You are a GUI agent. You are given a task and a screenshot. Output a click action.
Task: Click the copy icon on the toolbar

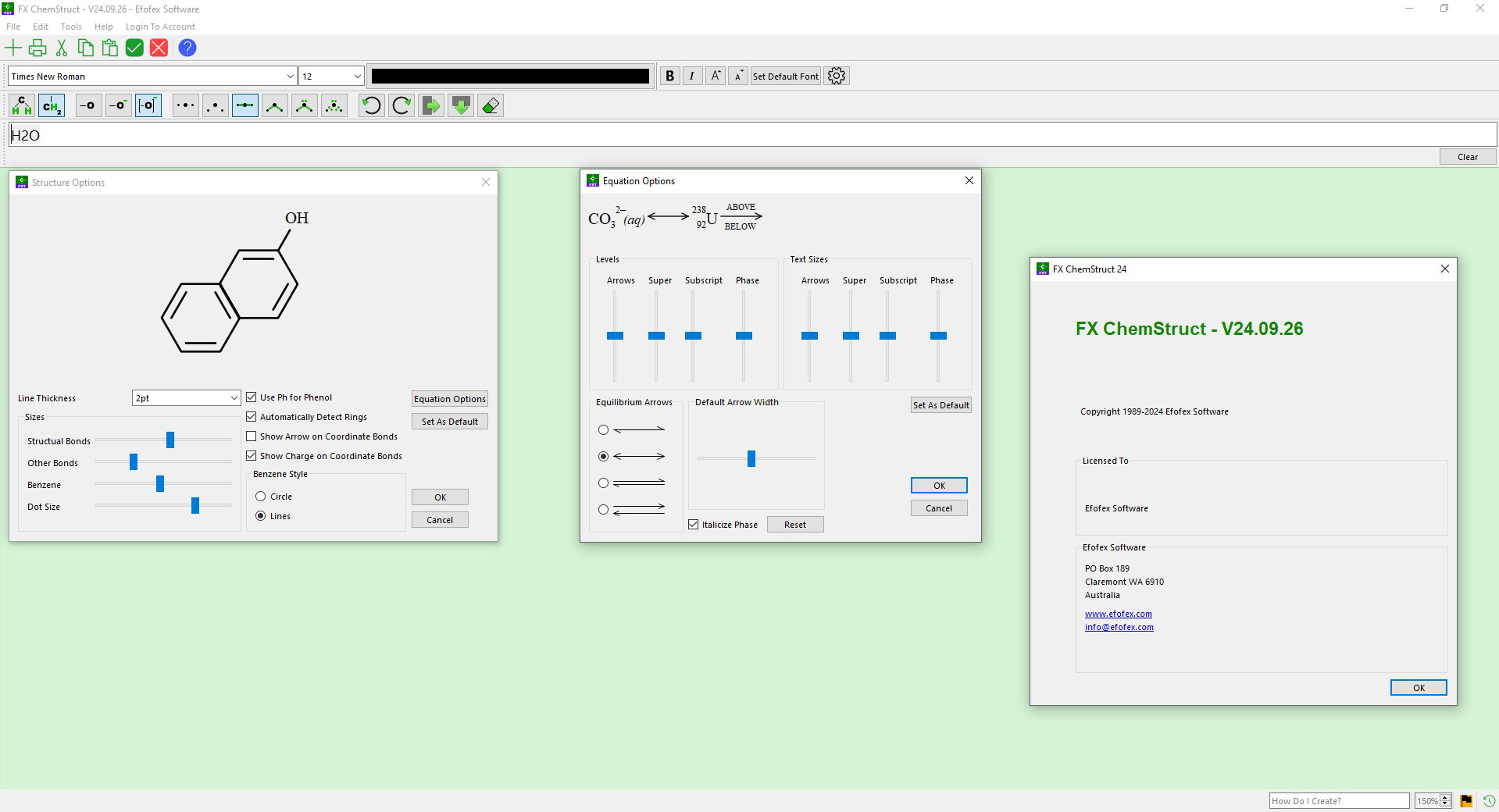click(x=85, y=48)
